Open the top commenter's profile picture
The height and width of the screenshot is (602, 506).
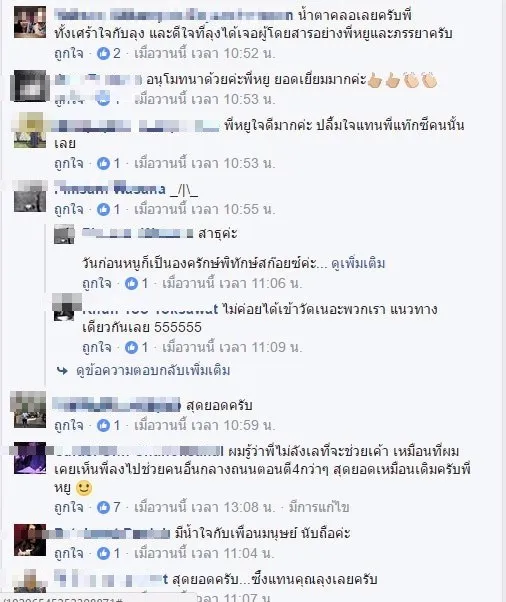[x=30, y=22]
